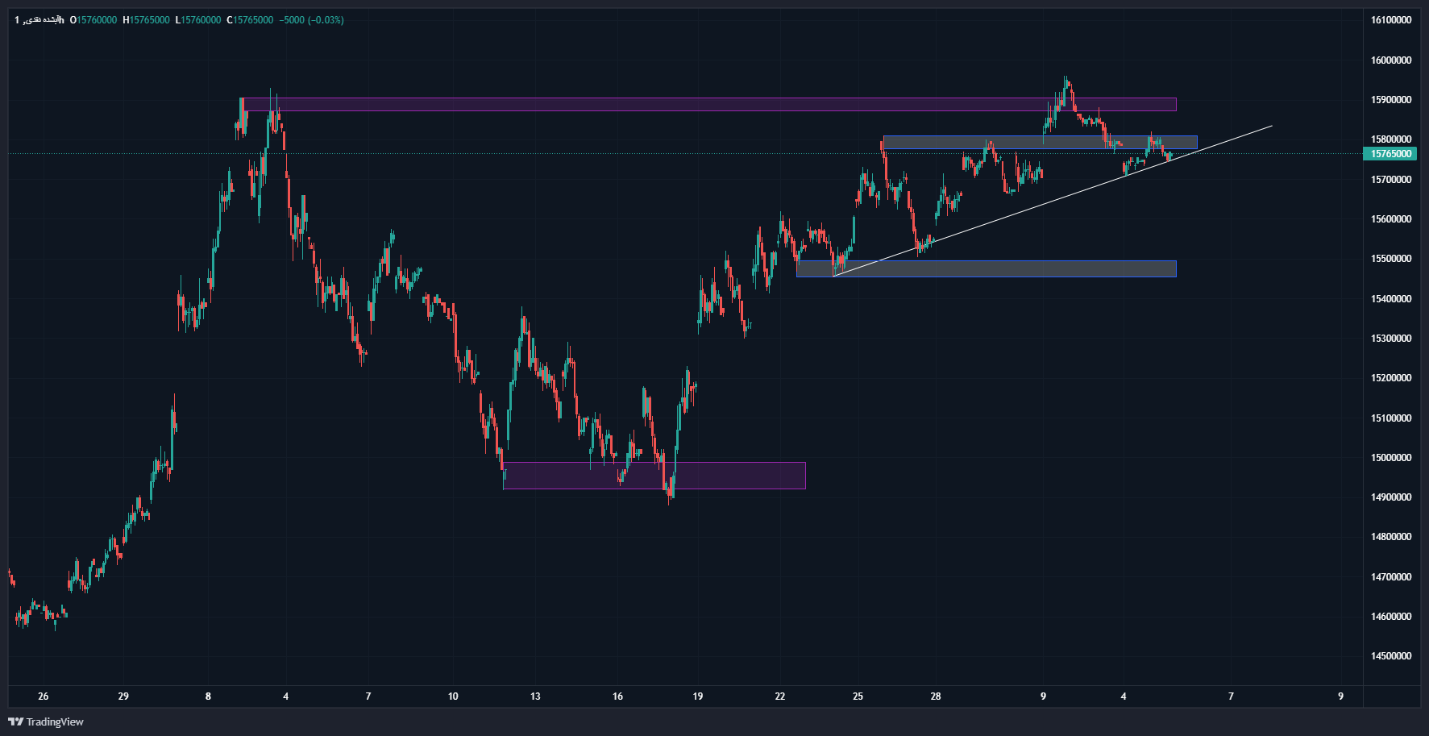Click the 16100000 label on price axis
1429x736 pixels.
pos(1391,20)
